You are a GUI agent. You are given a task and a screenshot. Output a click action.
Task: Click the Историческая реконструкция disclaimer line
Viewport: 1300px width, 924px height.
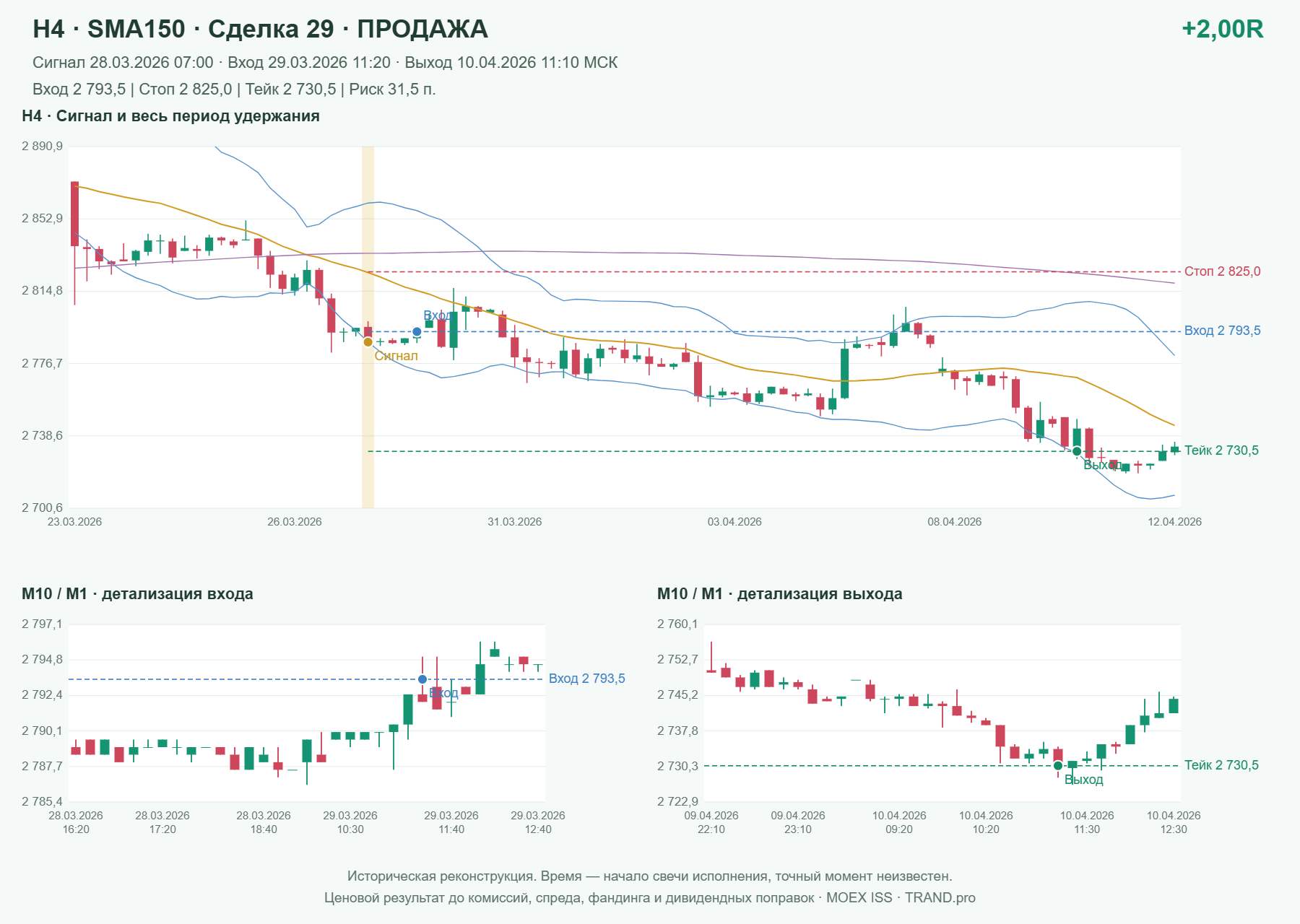coord(650,876)
